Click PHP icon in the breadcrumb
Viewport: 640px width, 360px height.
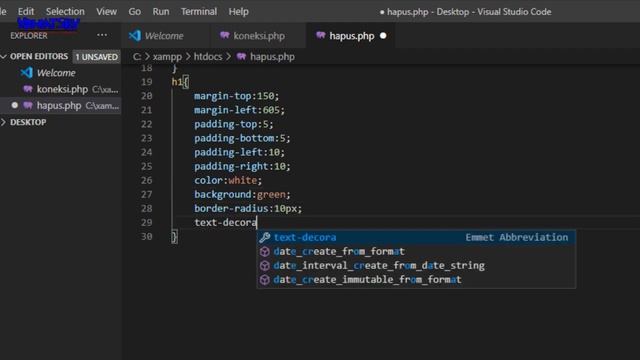(x=241, y=56)
